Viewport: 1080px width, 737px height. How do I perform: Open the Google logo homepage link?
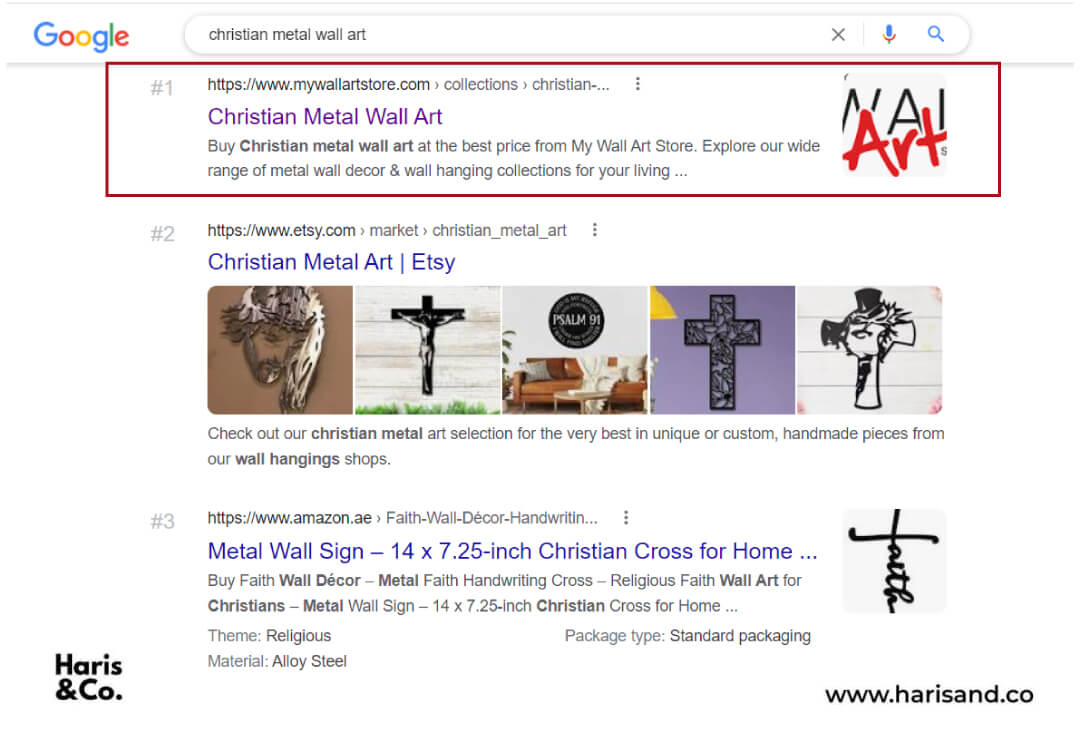(x=81, y=36)
